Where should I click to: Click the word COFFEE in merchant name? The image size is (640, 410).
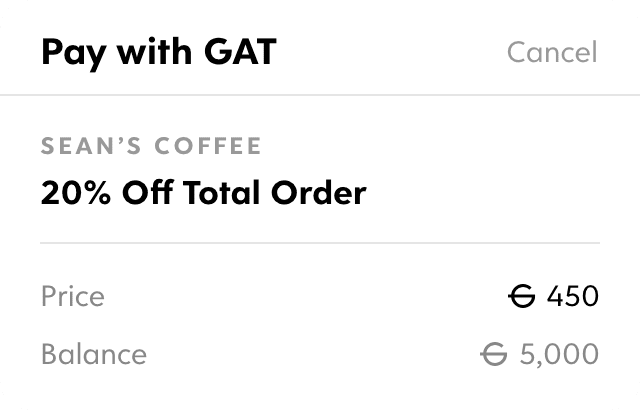click(208, 146)
